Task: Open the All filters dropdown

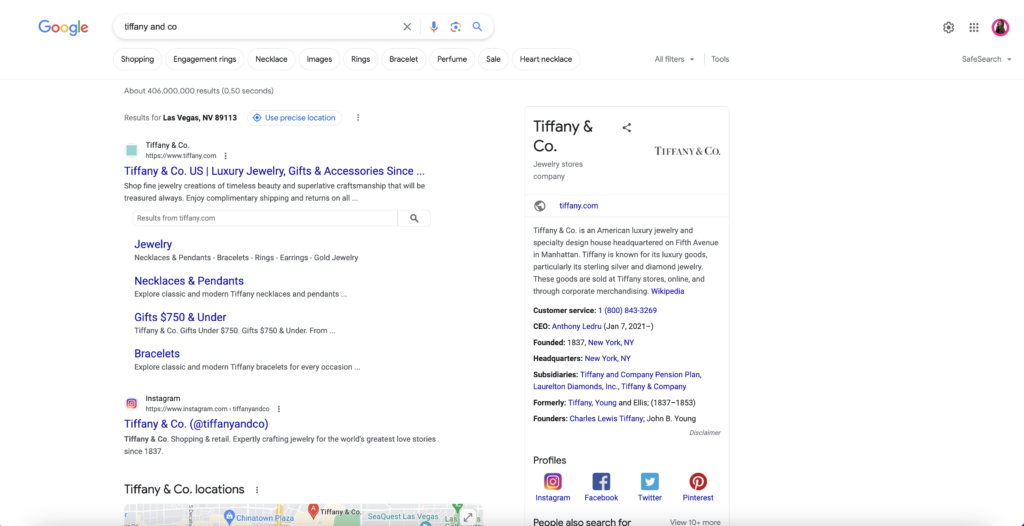Action: [x=675, y=59]
